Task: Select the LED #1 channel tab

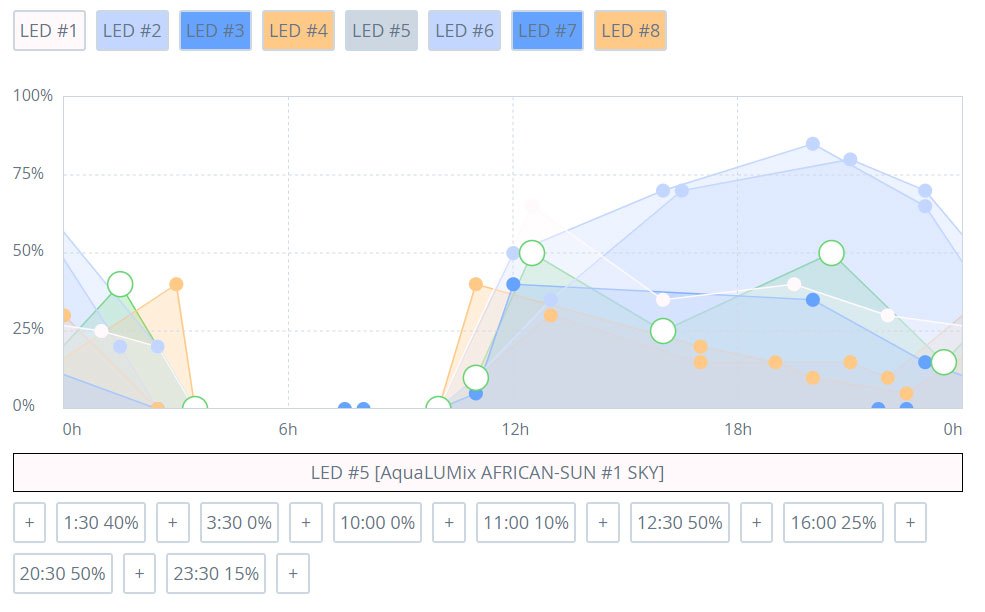Action: (x=49, y=30)
